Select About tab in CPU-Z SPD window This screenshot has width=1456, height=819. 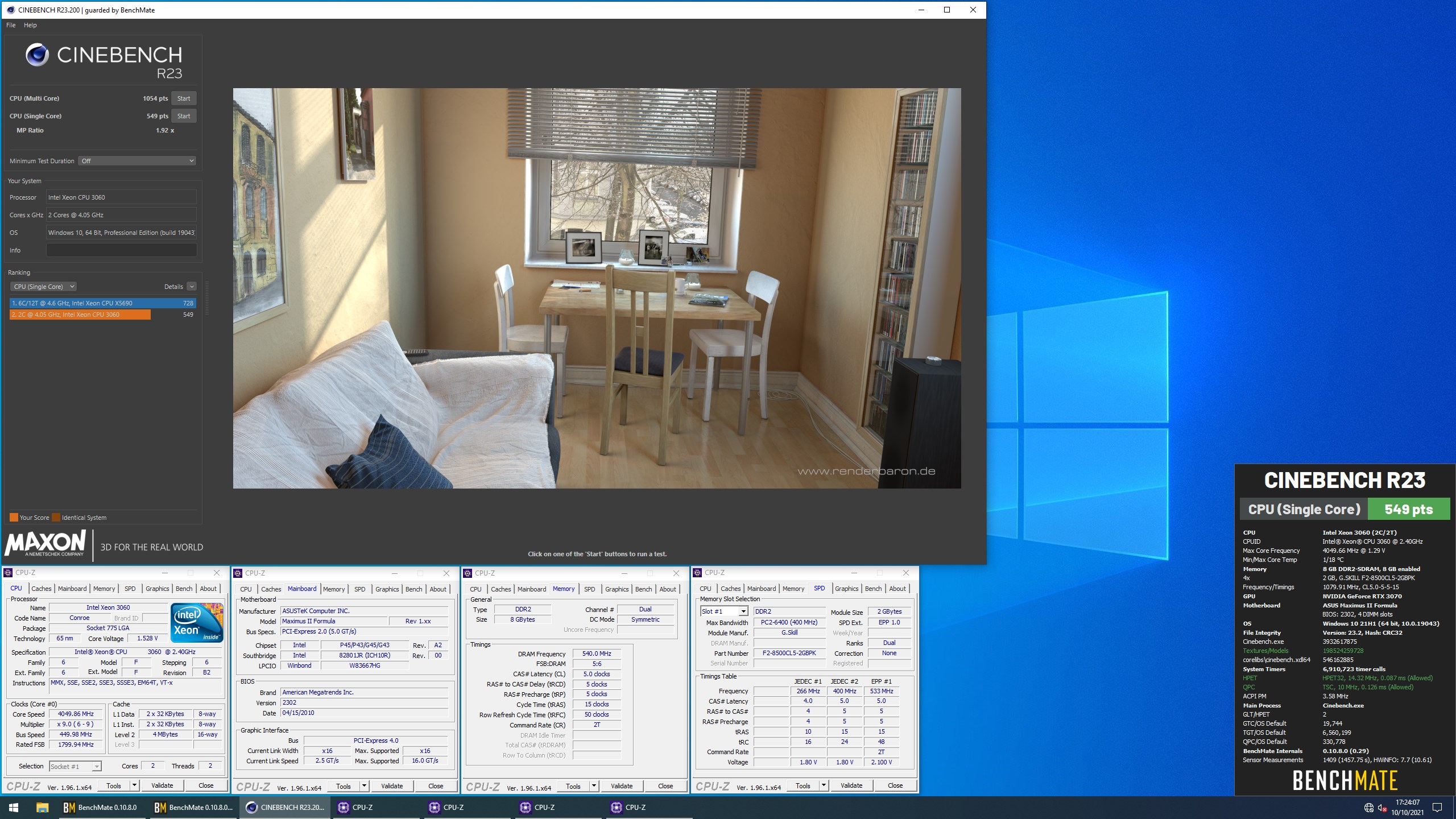pos(897,589)
